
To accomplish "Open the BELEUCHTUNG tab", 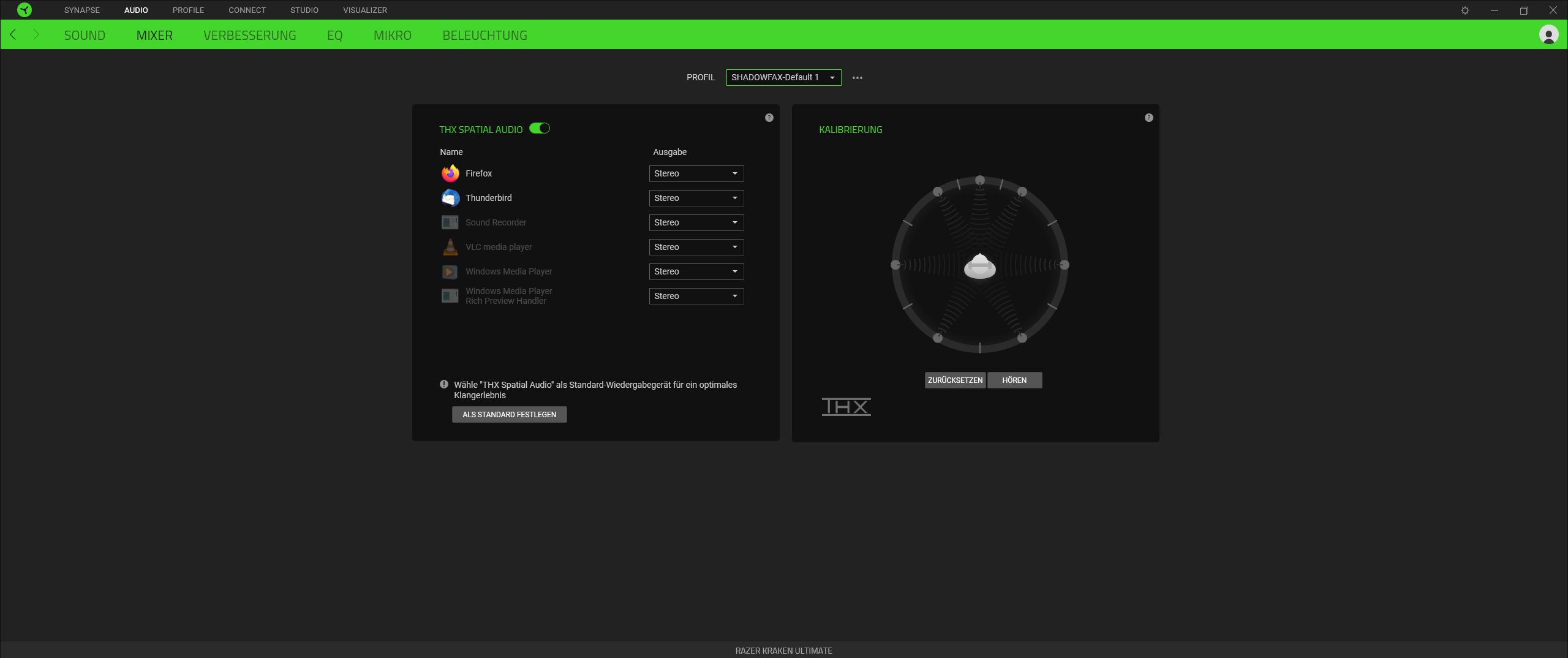I will coord(484,36).
